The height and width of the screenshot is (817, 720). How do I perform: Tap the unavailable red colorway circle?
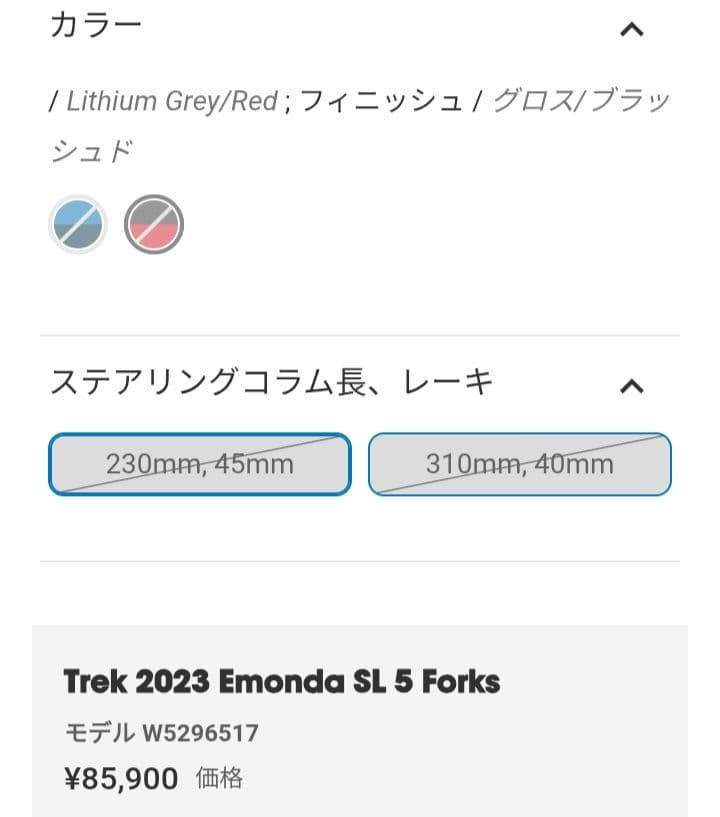[154, 223]
